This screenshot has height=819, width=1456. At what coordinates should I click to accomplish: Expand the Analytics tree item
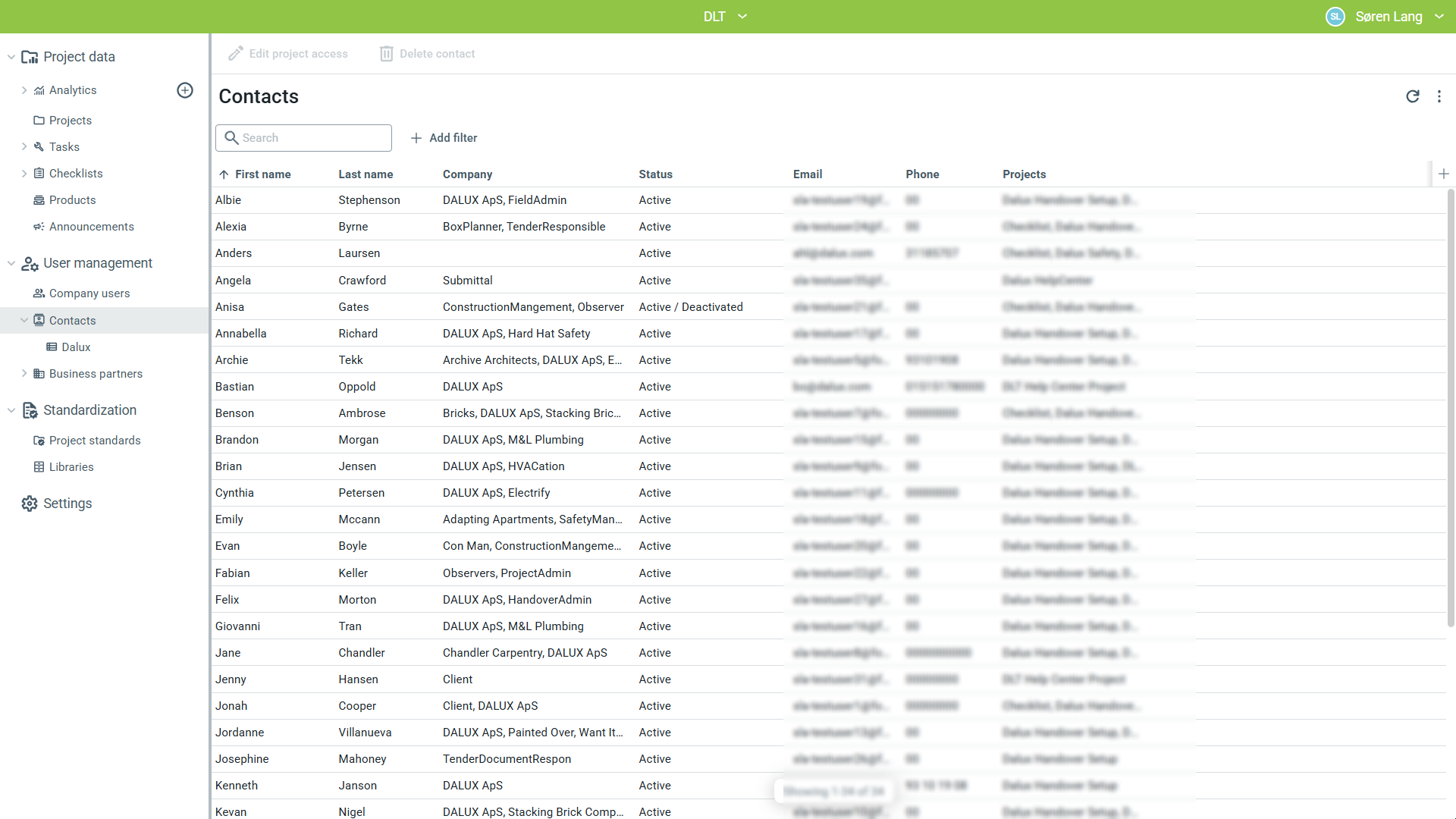pos(24,90)
